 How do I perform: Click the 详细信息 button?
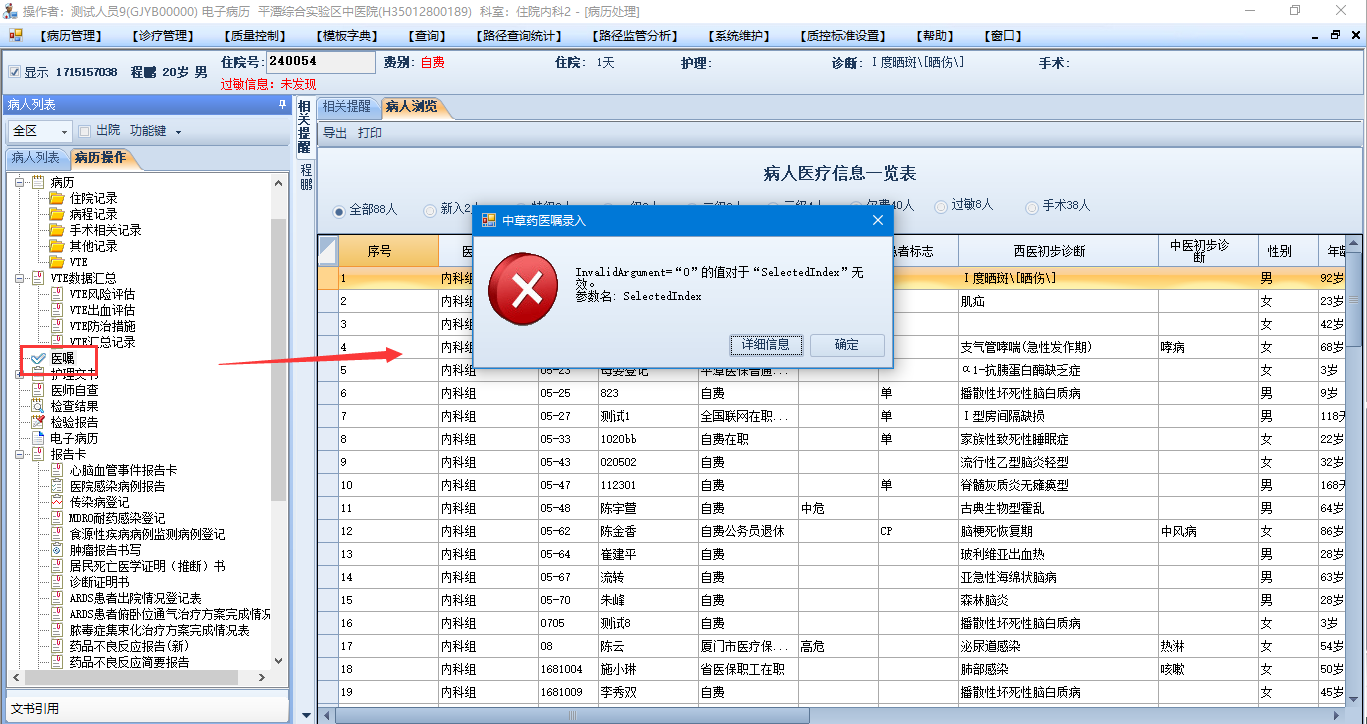coord(766,345)
